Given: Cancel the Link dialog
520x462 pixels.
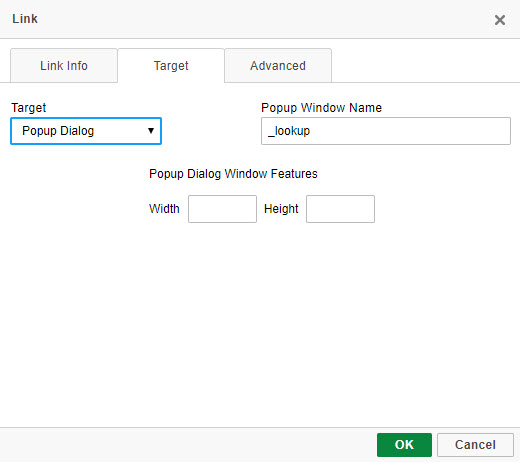Looking at the screenshot, I should pyautogui.click(x=475, y=445).
